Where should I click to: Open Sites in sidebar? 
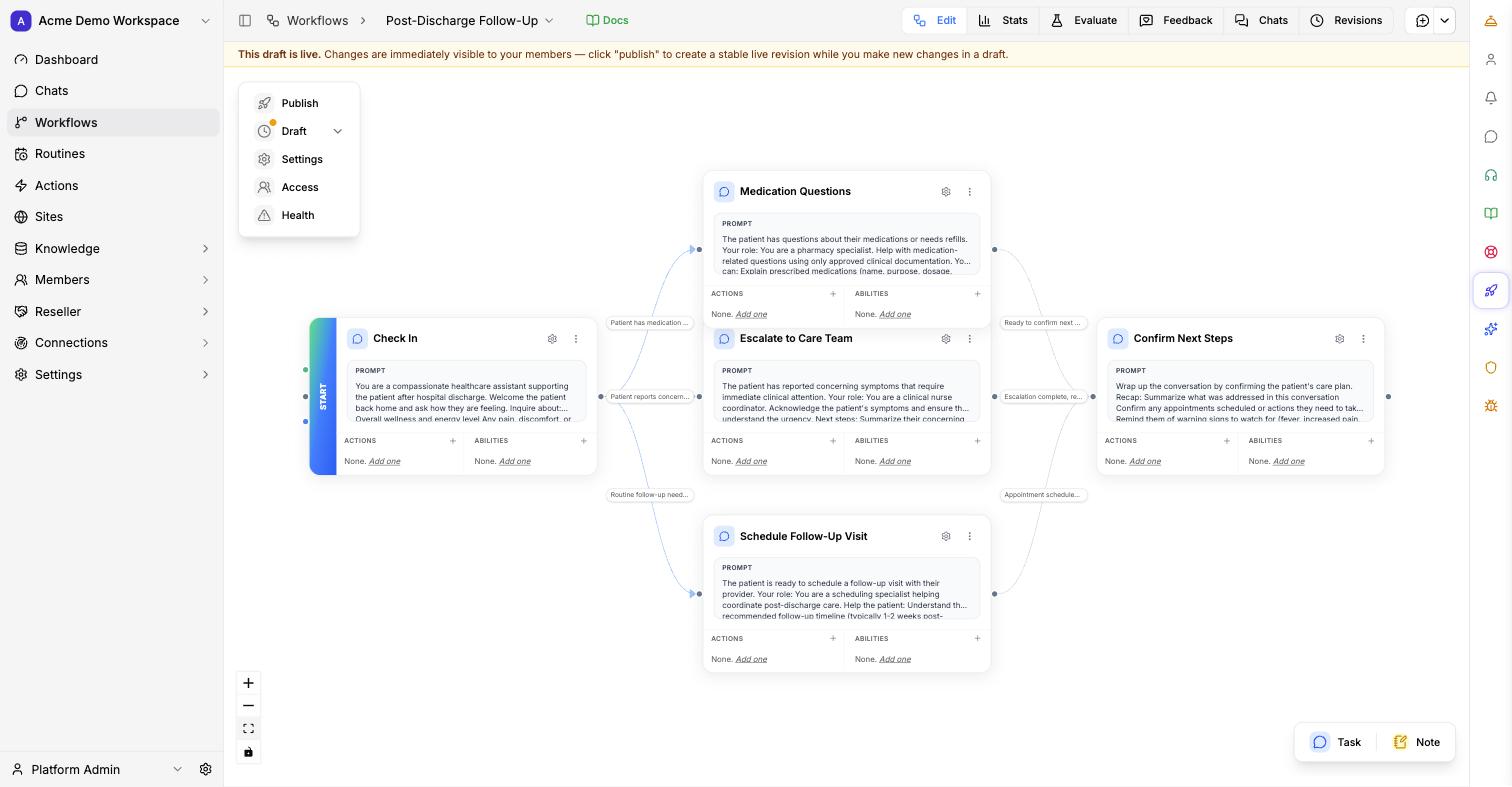coord(113,217)
